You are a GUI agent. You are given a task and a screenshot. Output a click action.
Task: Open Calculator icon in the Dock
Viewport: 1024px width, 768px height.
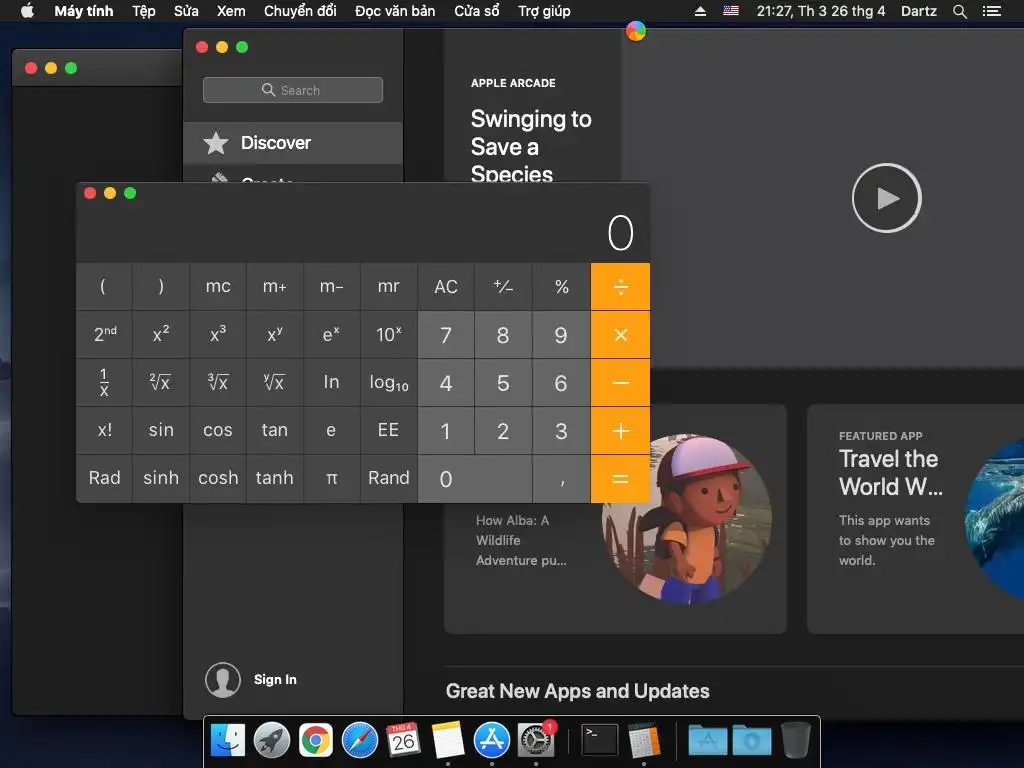[x=644, y=740]
